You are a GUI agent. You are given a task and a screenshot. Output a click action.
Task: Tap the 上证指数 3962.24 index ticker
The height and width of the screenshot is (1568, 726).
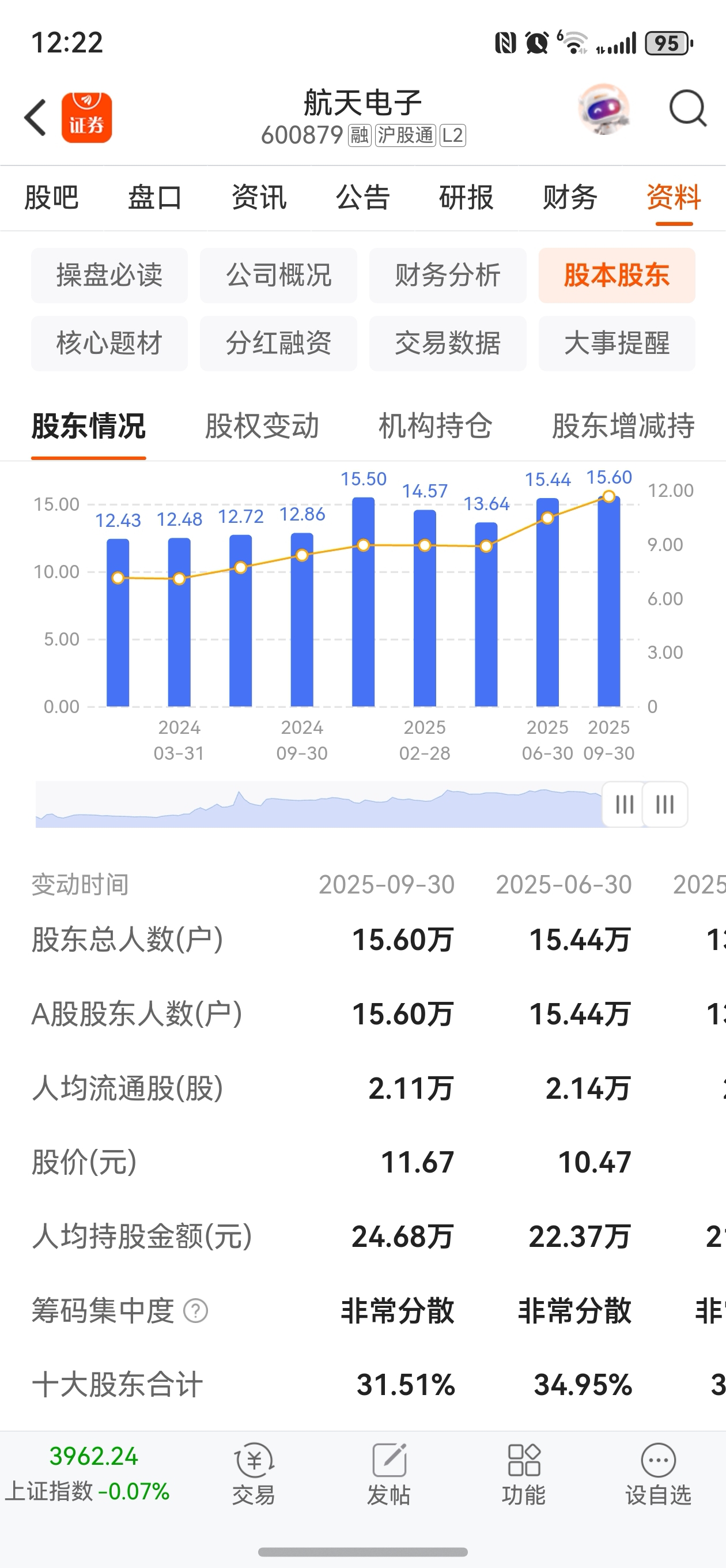(88, 1473)
